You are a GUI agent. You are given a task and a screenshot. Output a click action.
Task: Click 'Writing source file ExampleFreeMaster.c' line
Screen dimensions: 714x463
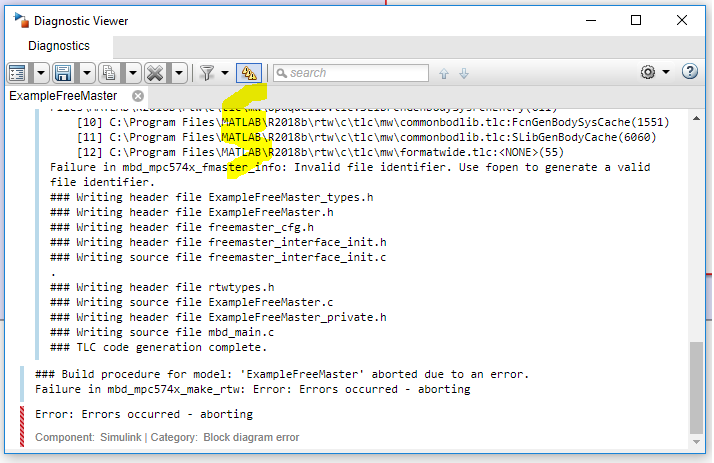coord(192,302)
